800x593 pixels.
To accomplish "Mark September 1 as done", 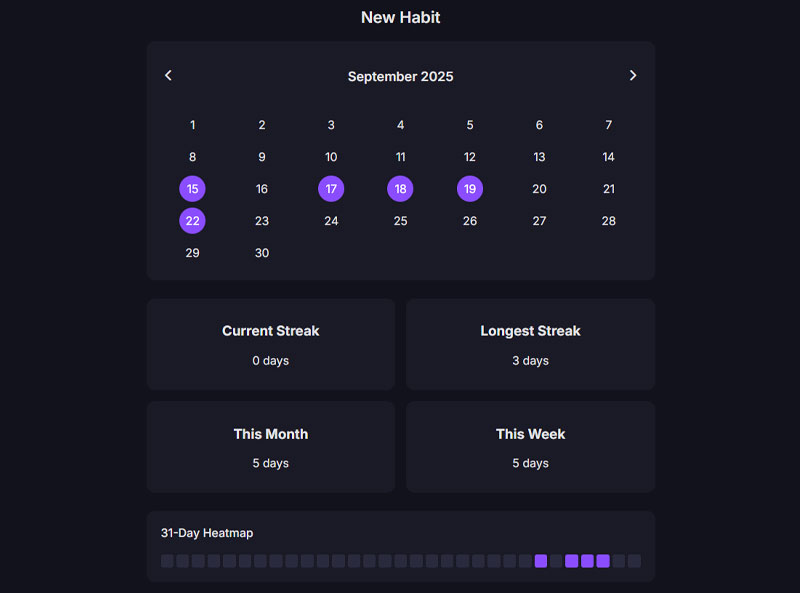I will tap(192, 125).
